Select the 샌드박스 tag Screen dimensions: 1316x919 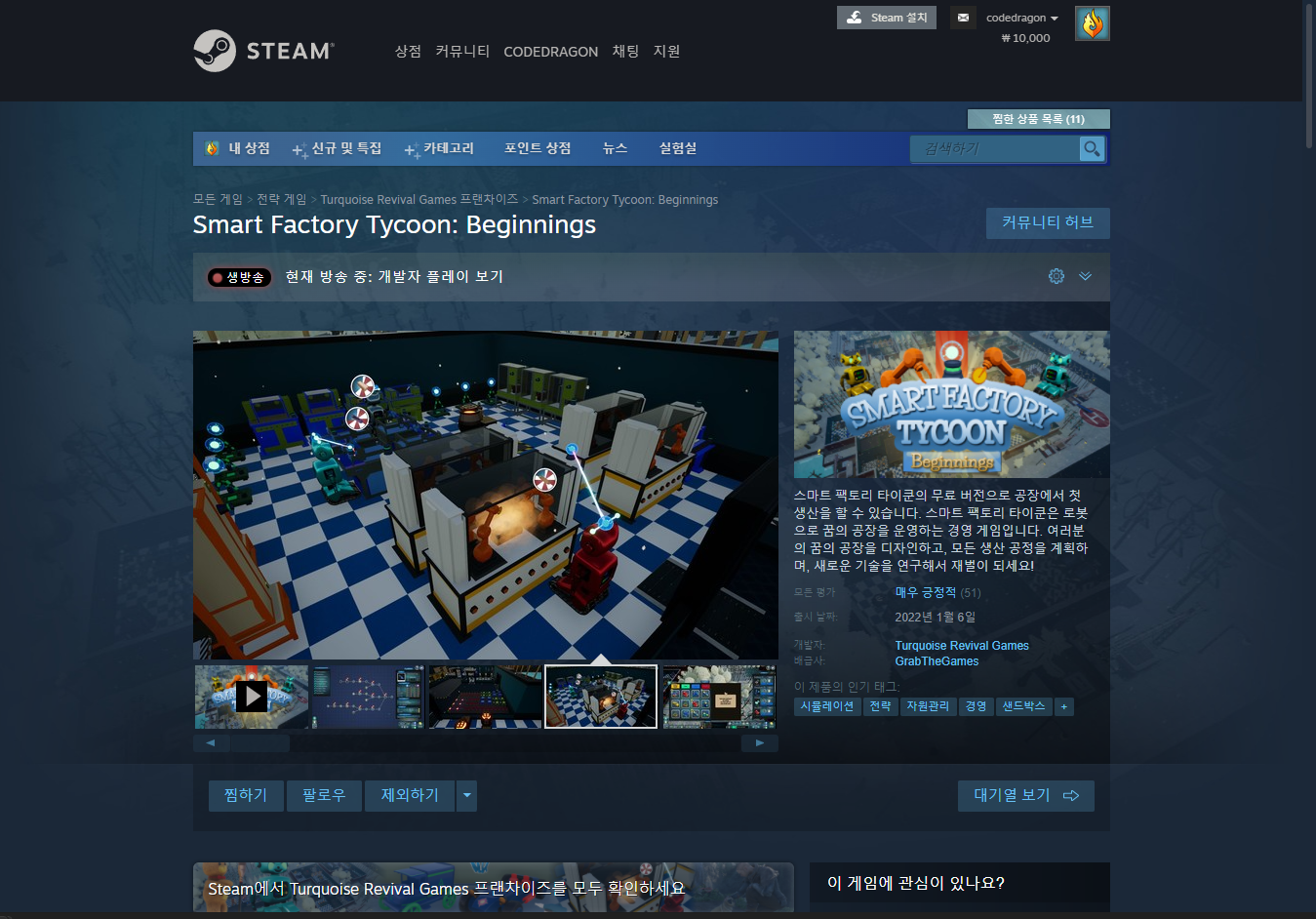coord(1023,706)
